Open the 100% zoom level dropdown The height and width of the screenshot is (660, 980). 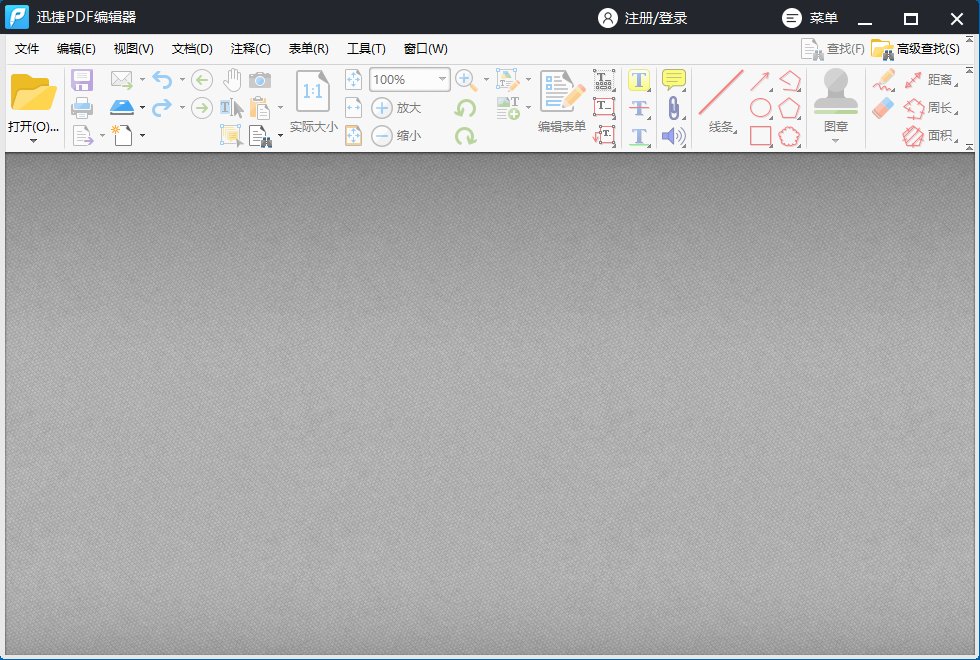click(443, 78)
